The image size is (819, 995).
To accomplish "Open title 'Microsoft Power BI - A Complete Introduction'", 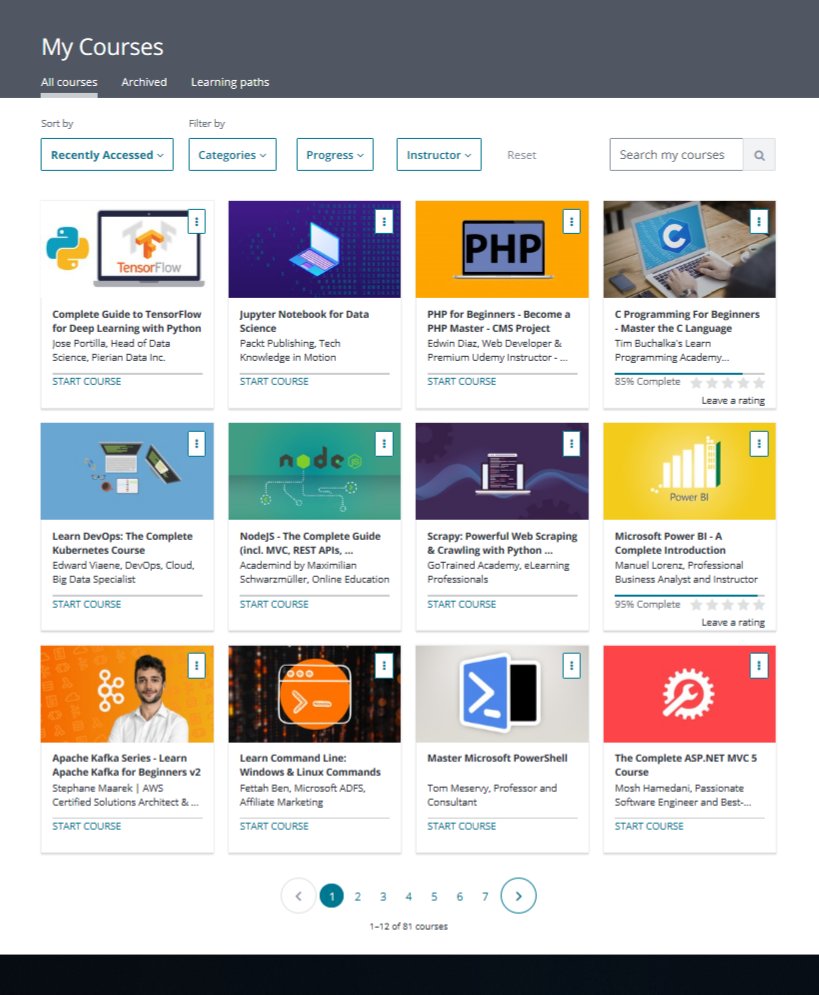I will (x=670, y=543).
